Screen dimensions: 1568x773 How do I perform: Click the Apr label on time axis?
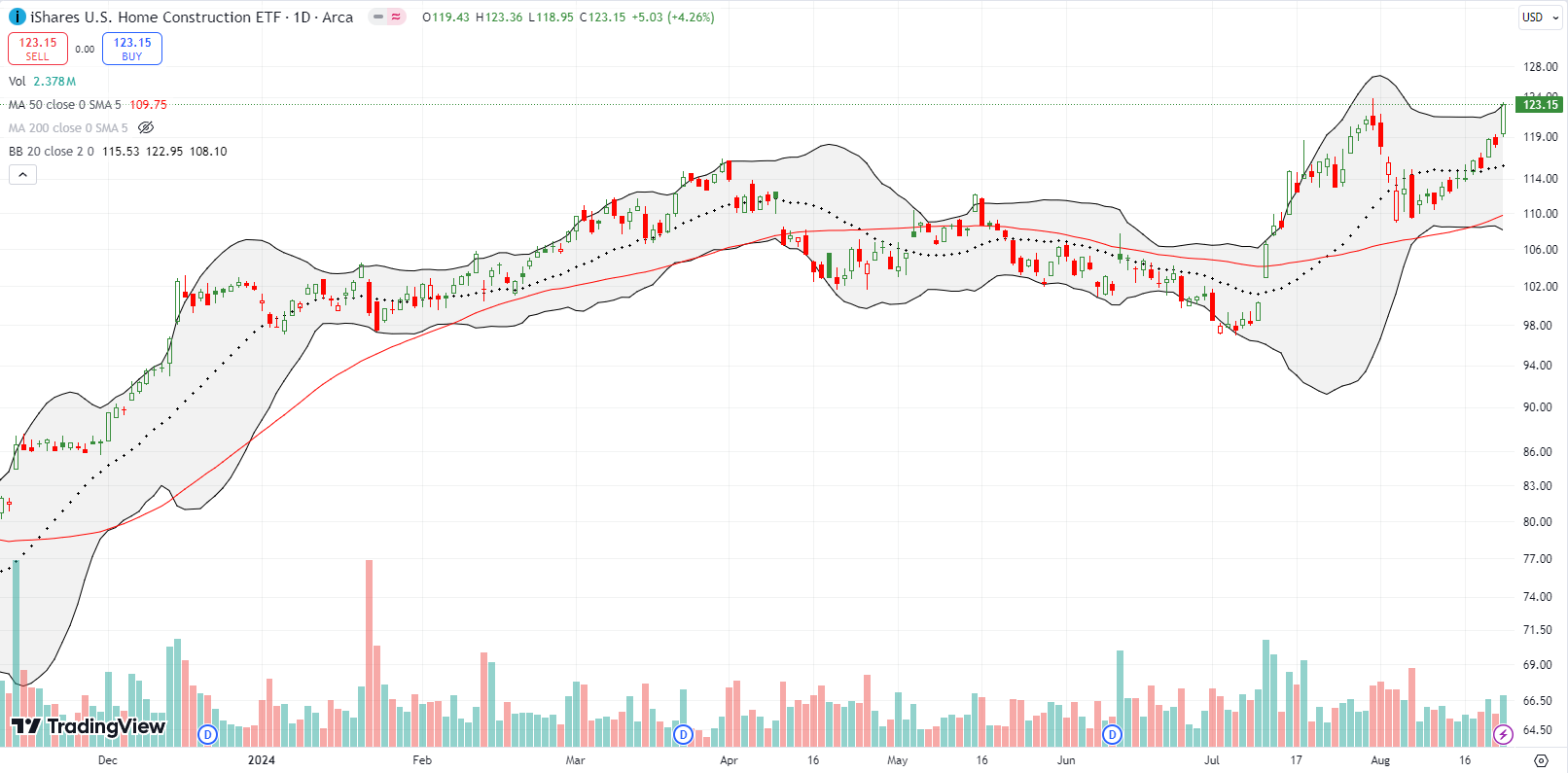(729, 760)
